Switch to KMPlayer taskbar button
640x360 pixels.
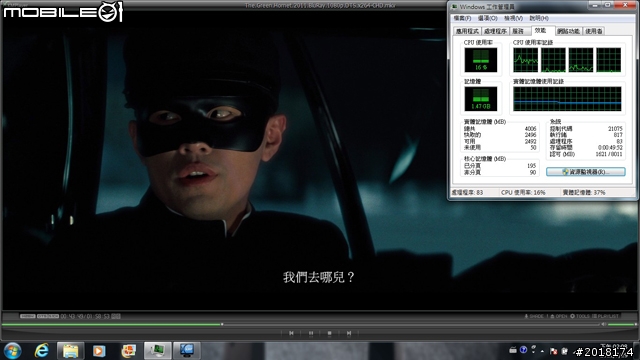coord(187,351)
